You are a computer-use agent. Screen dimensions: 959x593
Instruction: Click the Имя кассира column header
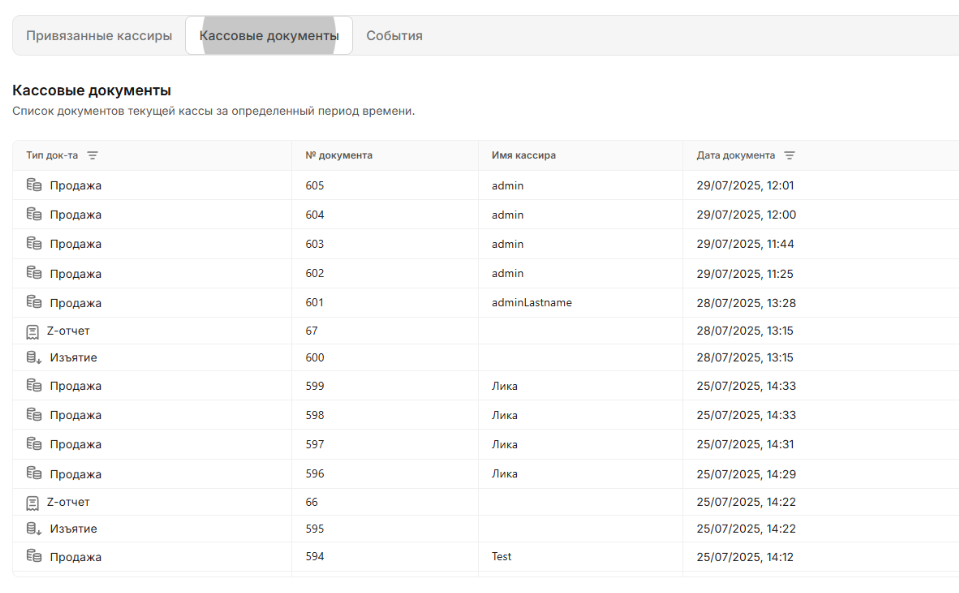point(524,156)
